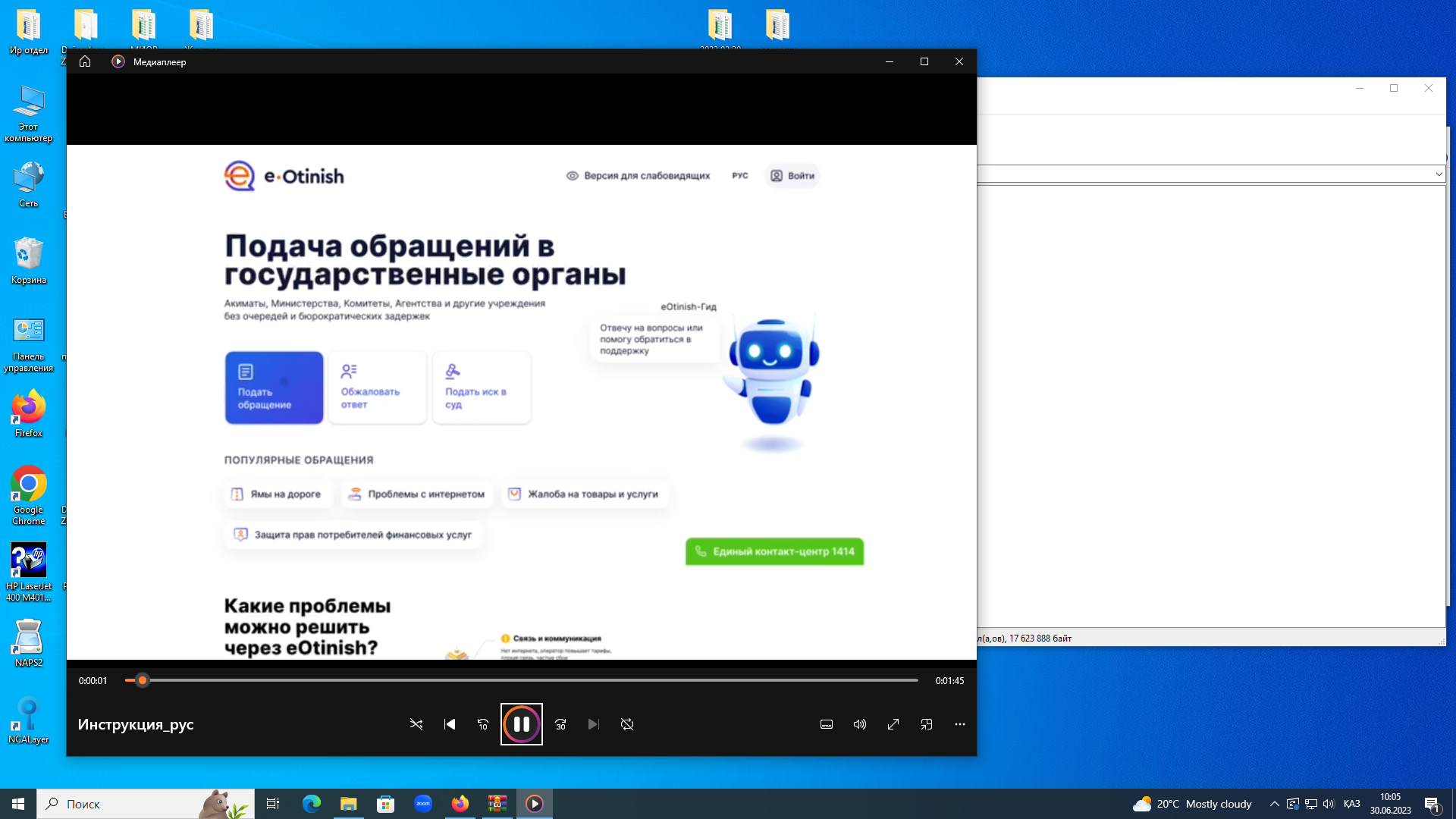This screenshot has height=819, width=1456.
Task: Open more options ellipsis menu
Action: click(x=960, y=724)
